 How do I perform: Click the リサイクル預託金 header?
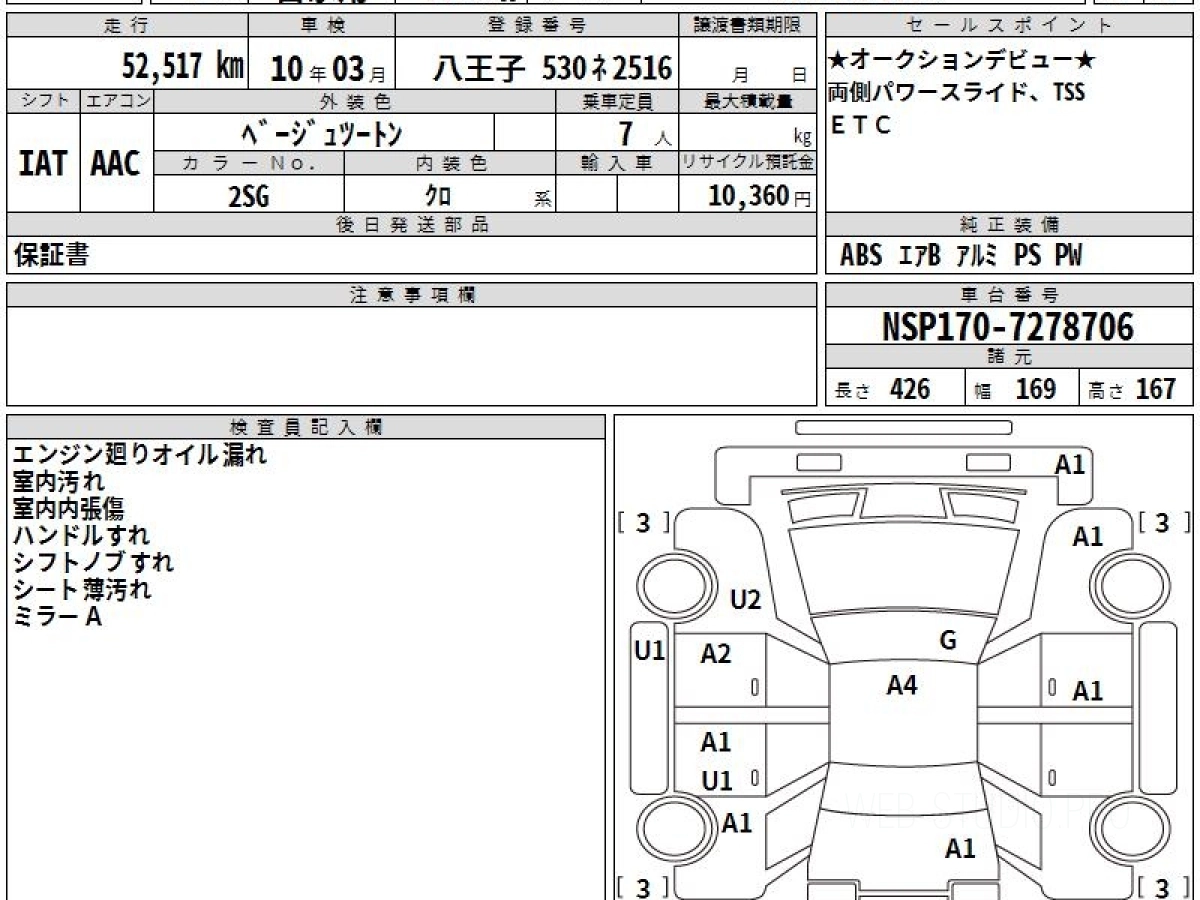(x=748, y=163)
